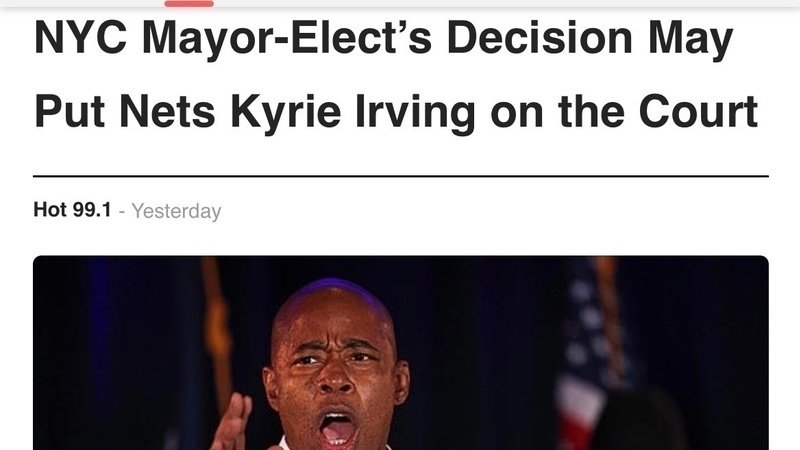Click the word Court in headline
This screenshot has width=800, height=450.
(x=698, y=111)
